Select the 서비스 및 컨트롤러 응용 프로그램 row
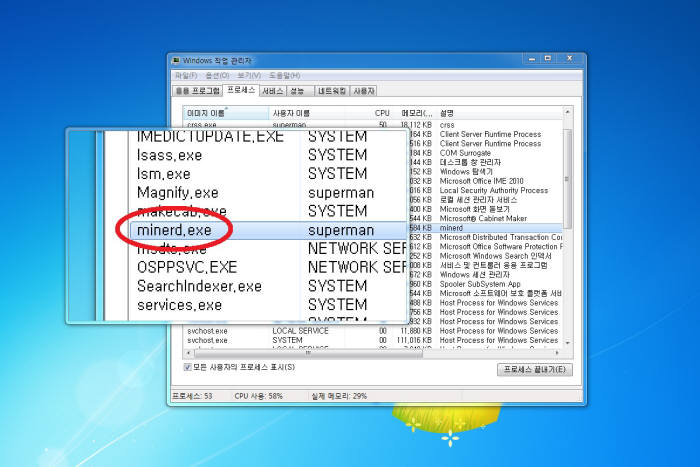Screen dimensions: 700x467 (486, 265)
